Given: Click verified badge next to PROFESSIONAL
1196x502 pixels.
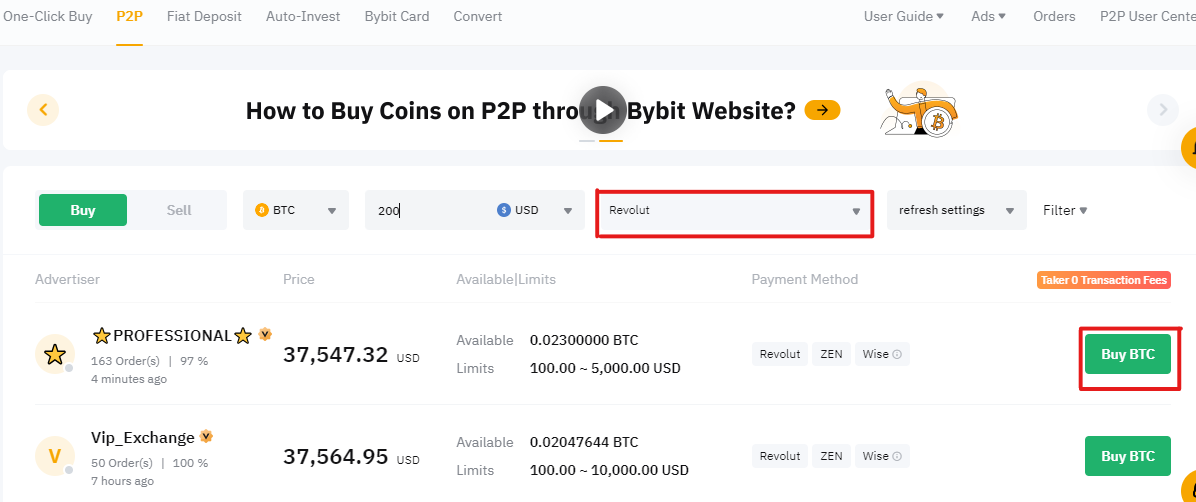Looking at the screenshot, I should click(265, 334).
